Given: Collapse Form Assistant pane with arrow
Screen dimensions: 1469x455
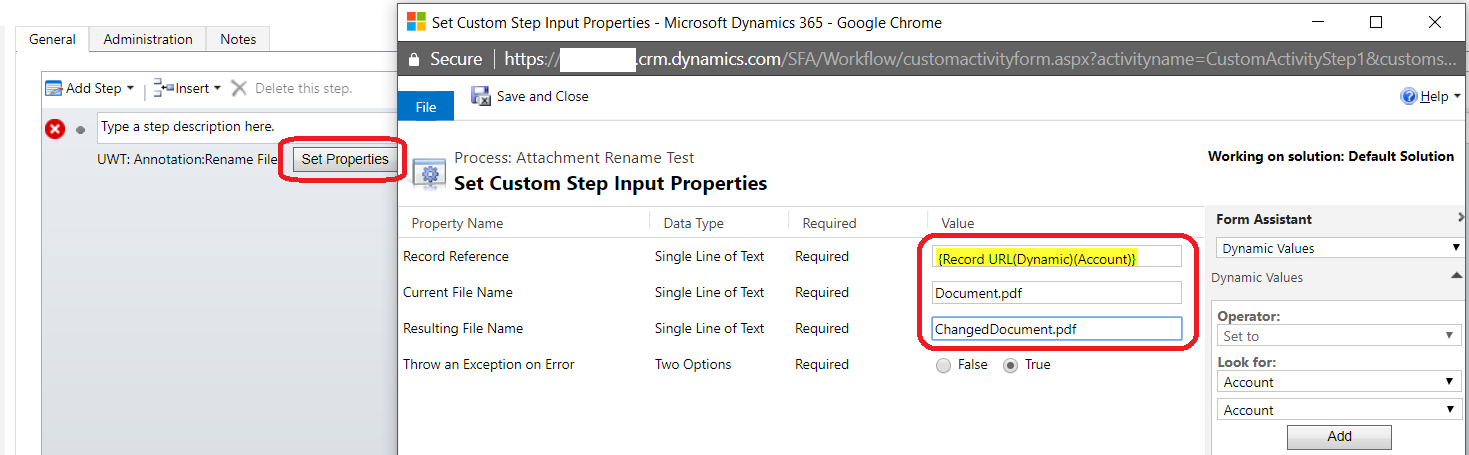Looking at the screenshot, I should [x=1462, y=219].
